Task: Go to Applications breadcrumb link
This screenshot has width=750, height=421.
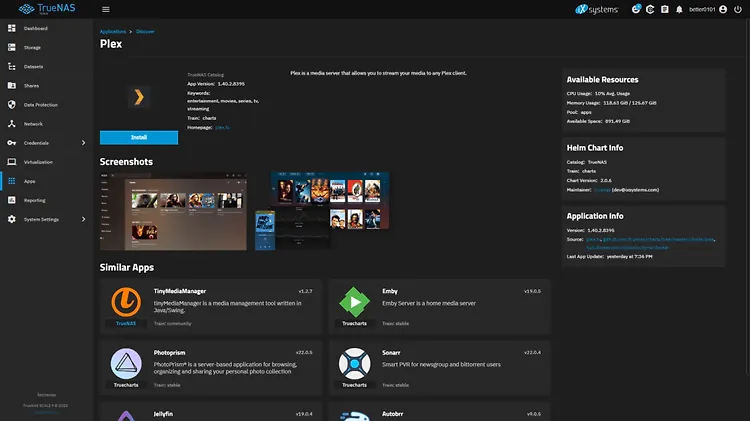Action: tap(113, 32)
